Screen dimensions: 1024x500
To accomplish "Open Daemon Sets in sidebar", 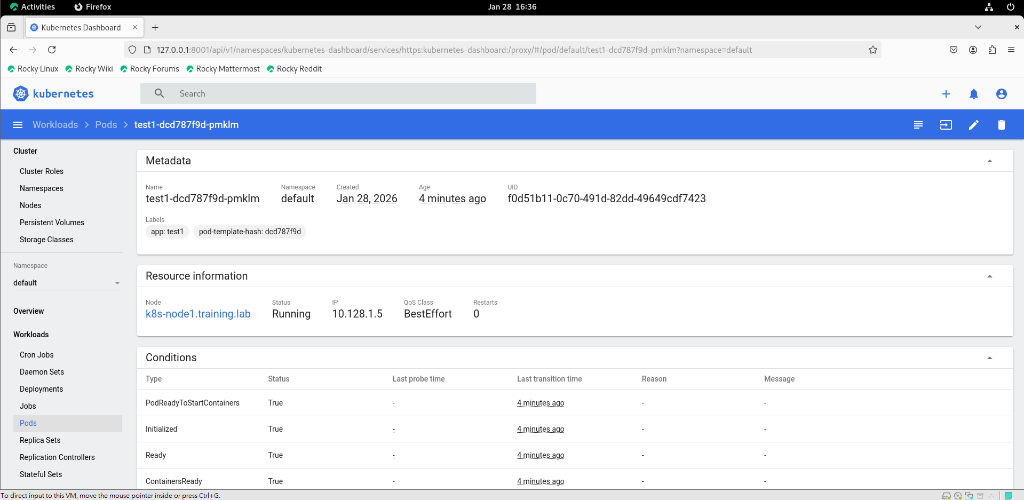I will (42, 372).
